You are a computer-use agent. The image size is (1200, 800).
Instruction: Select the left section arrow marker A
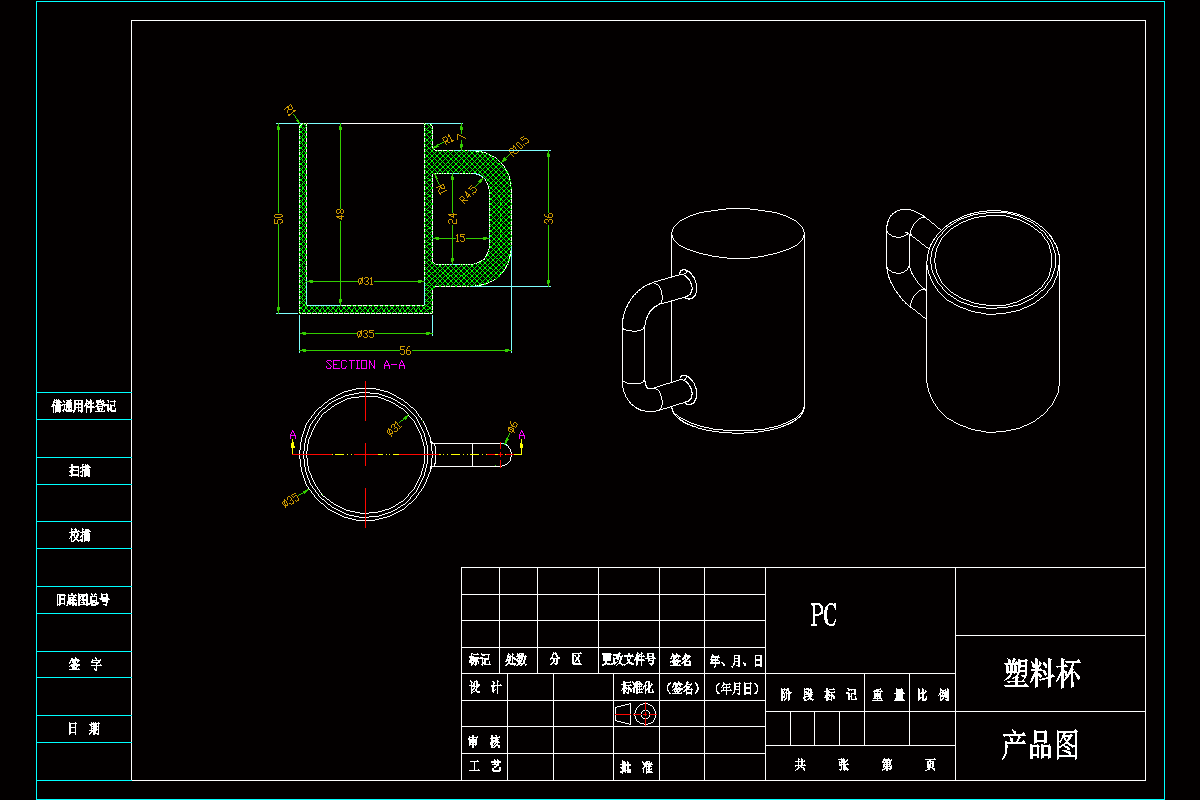click(292, 440)
